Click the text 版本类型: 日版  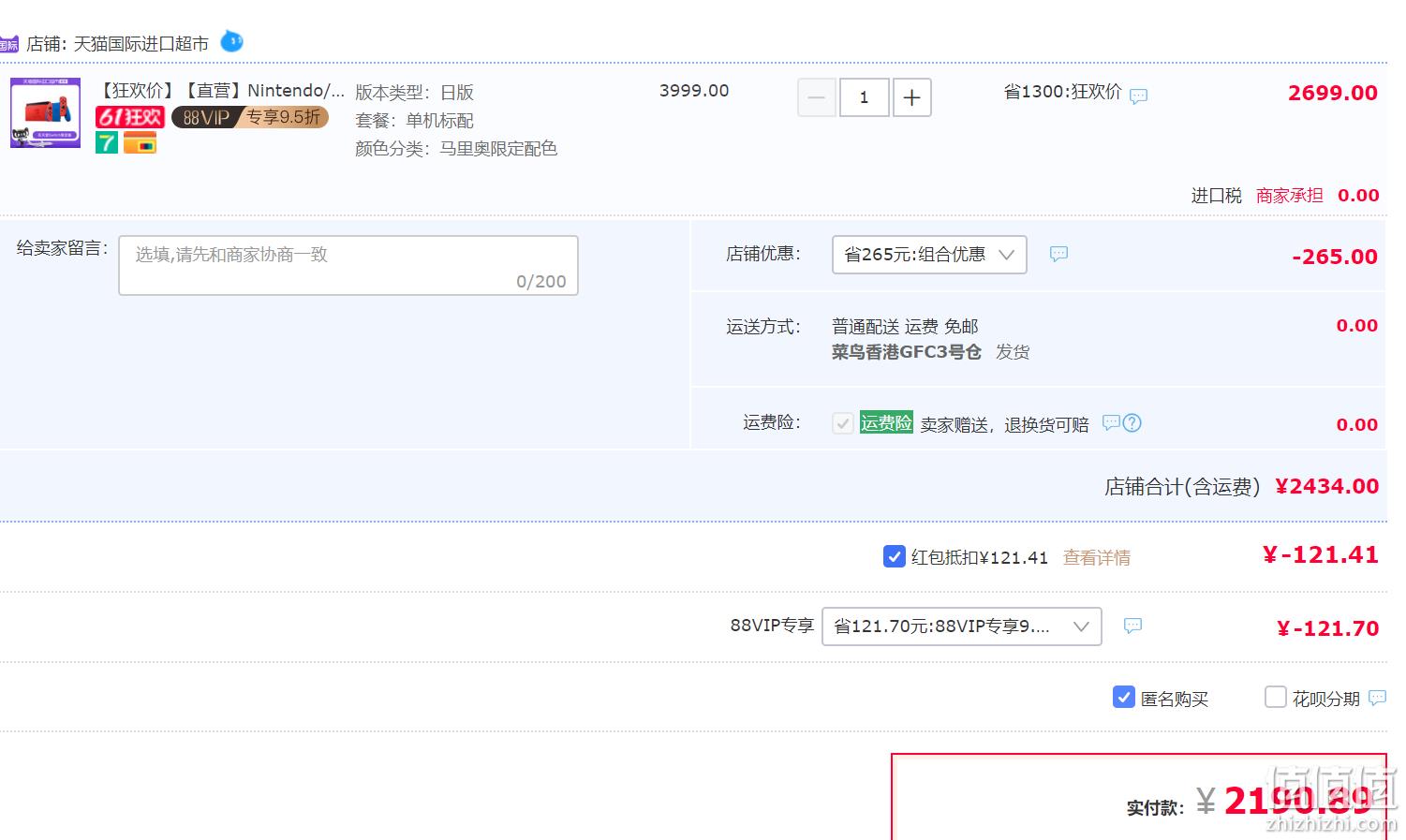point(414,93)
